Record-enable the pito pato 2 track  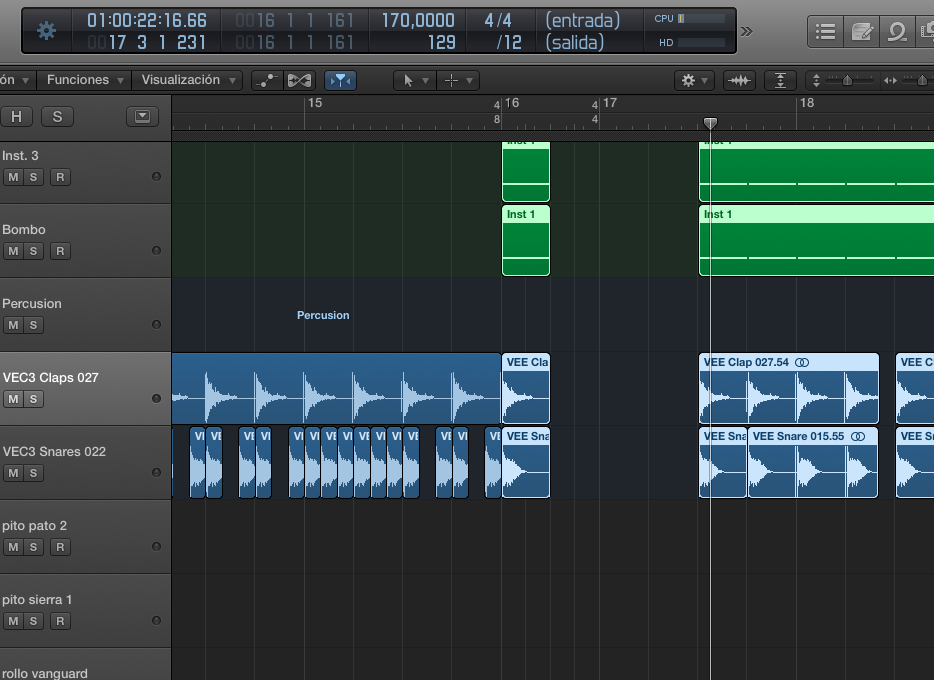point(60,547)
